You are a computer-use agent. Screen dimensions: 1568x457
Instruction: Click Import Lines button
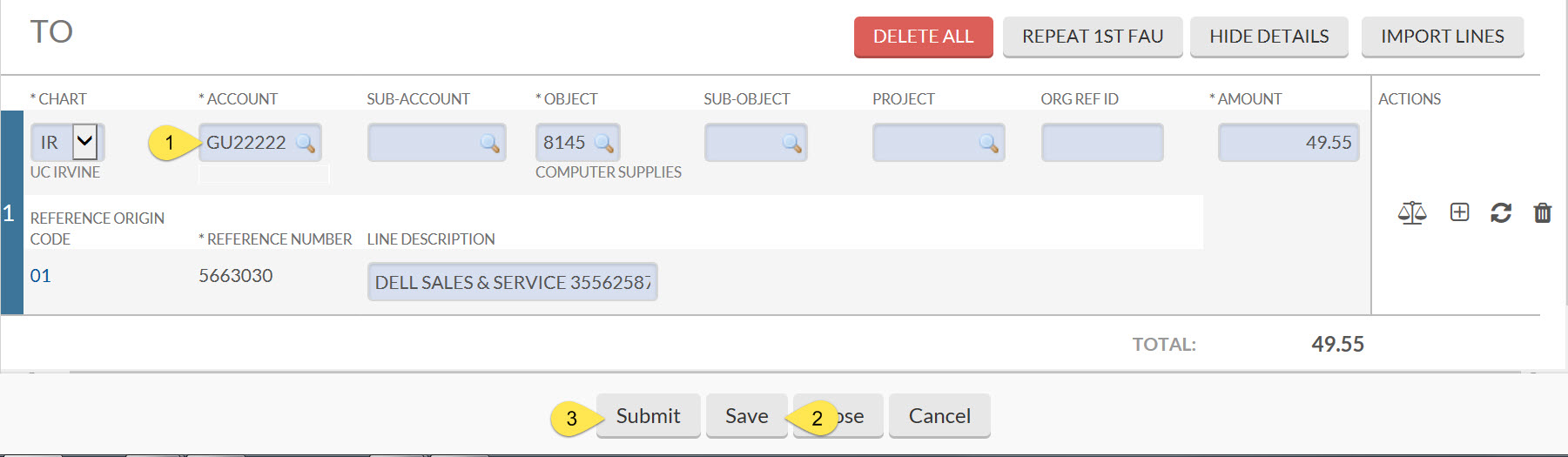point(1442,37)
